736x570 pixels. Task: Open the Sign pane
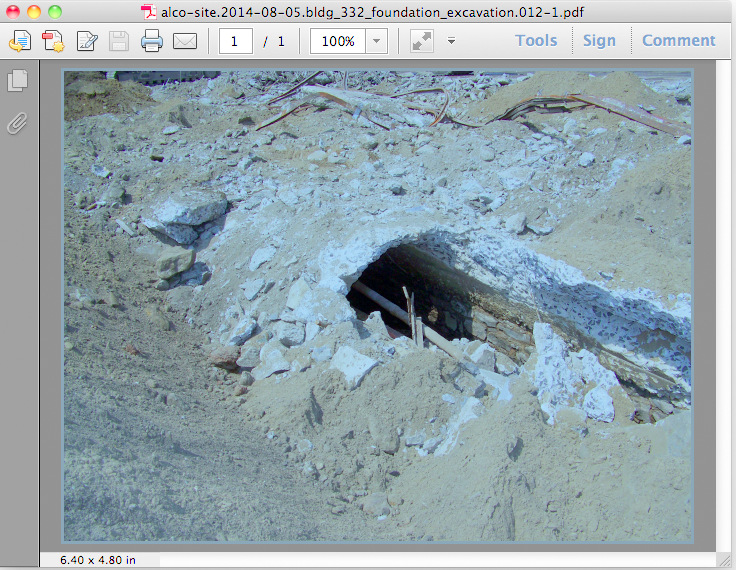click(599, 41)
